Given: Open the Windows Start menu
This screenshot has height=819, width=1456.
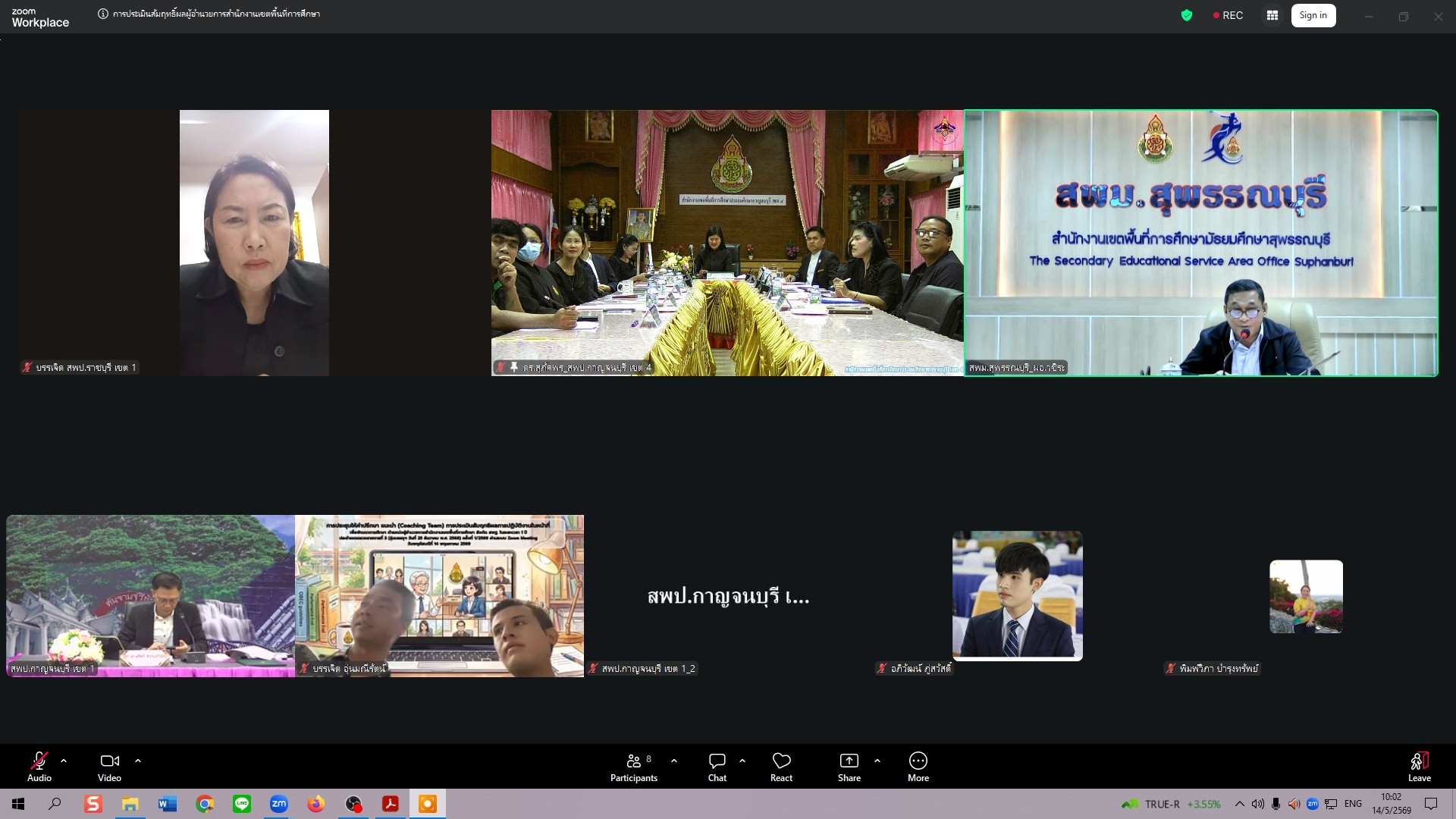Looking at the screenshot, I should (18, 804).
